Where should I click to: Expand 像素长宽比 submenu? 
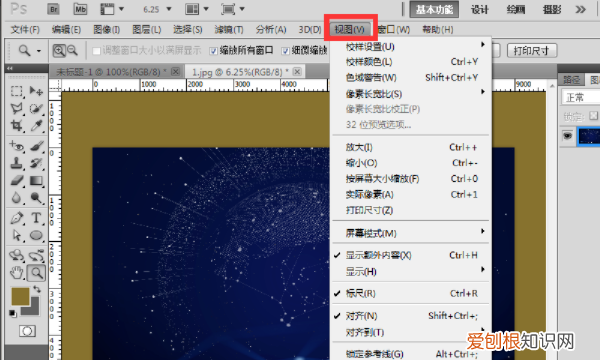(x=411, y=94)
